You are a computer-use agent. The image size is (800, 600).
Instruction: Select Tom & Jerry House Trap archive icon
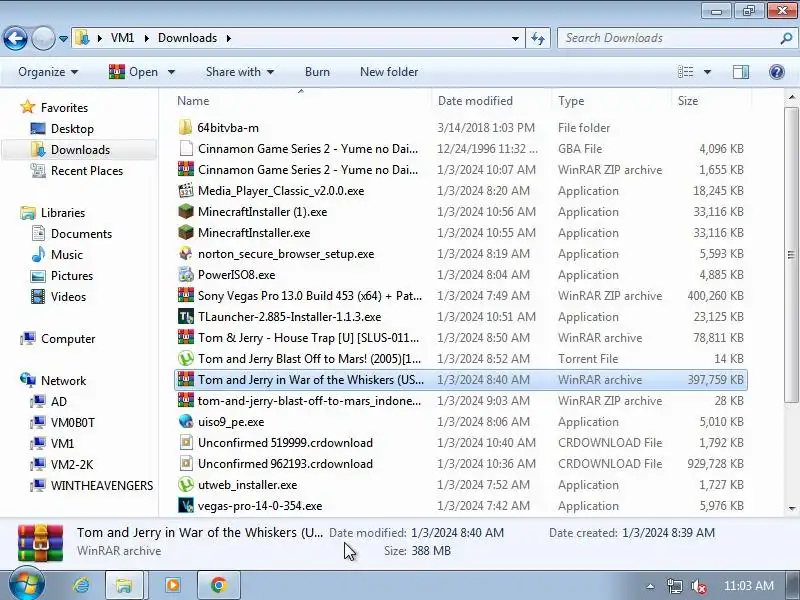point(186,337)
